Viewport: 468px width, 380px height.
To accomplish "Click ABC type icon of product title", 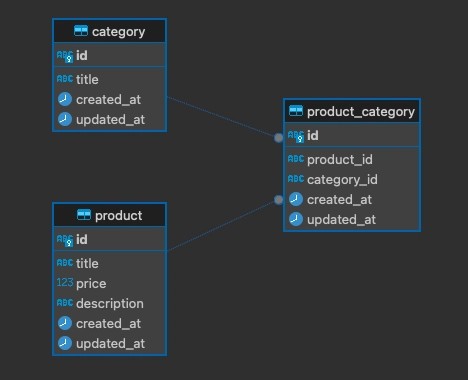I will [65, 263].
